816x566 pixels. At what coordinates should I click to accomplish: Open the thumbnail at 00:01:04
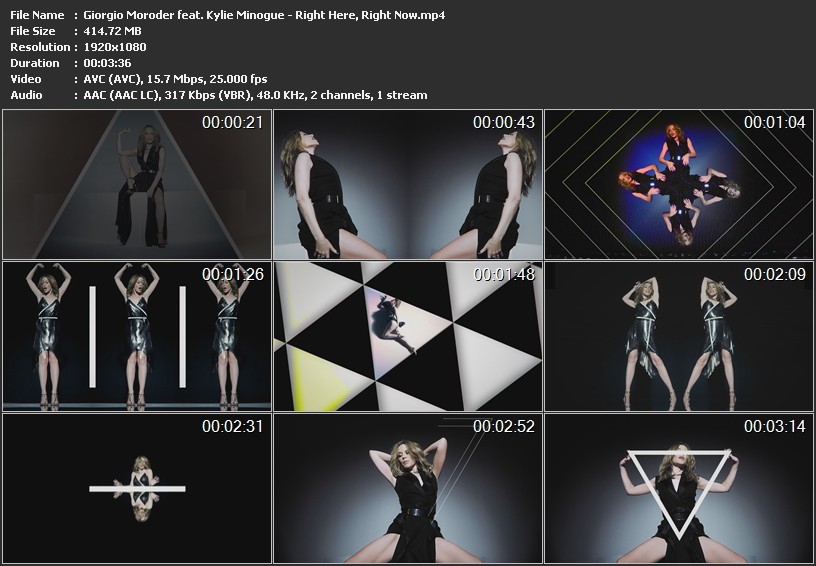pos(679,184)
